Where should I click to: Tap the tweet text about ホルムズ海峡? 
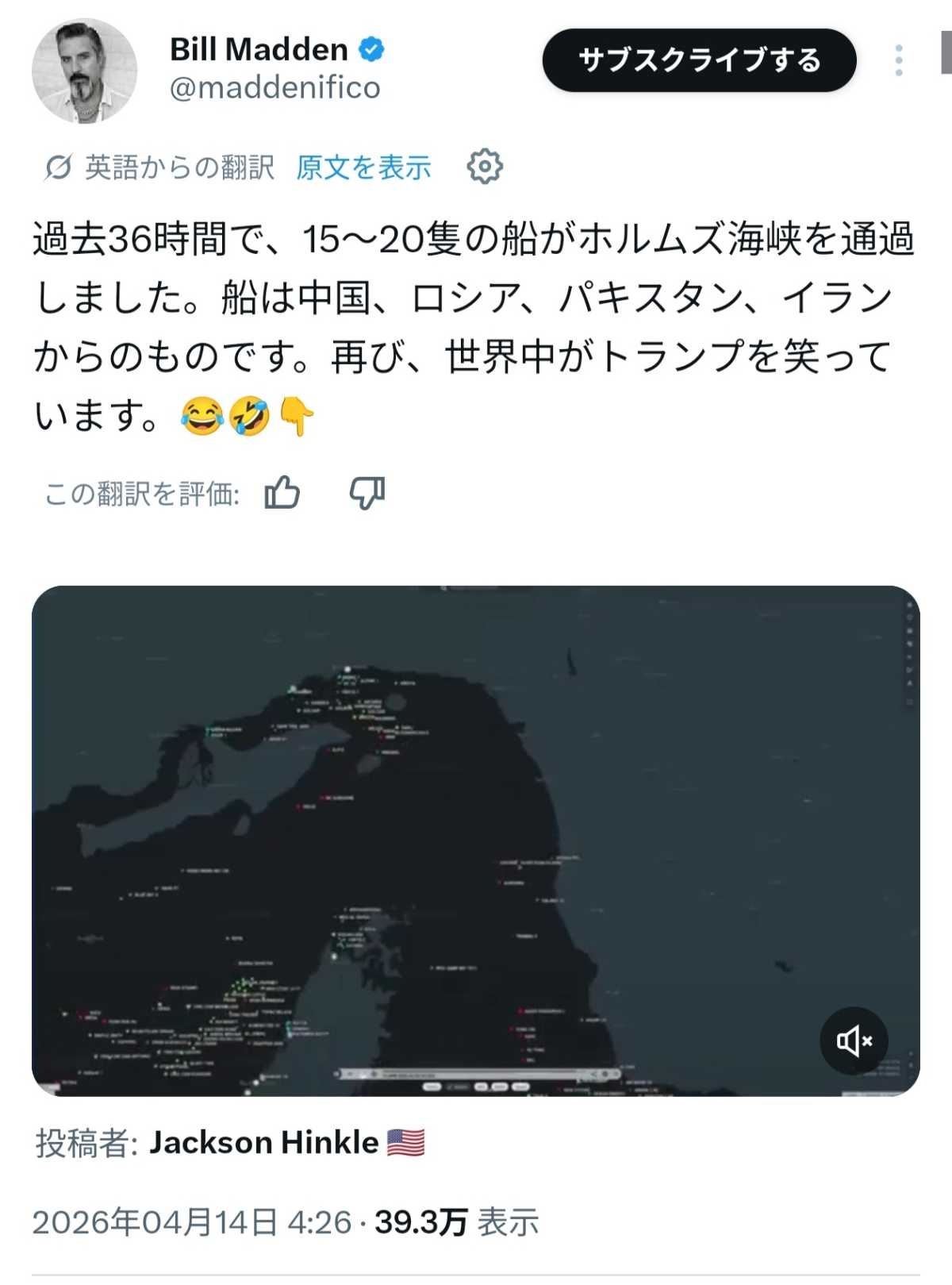474,326
